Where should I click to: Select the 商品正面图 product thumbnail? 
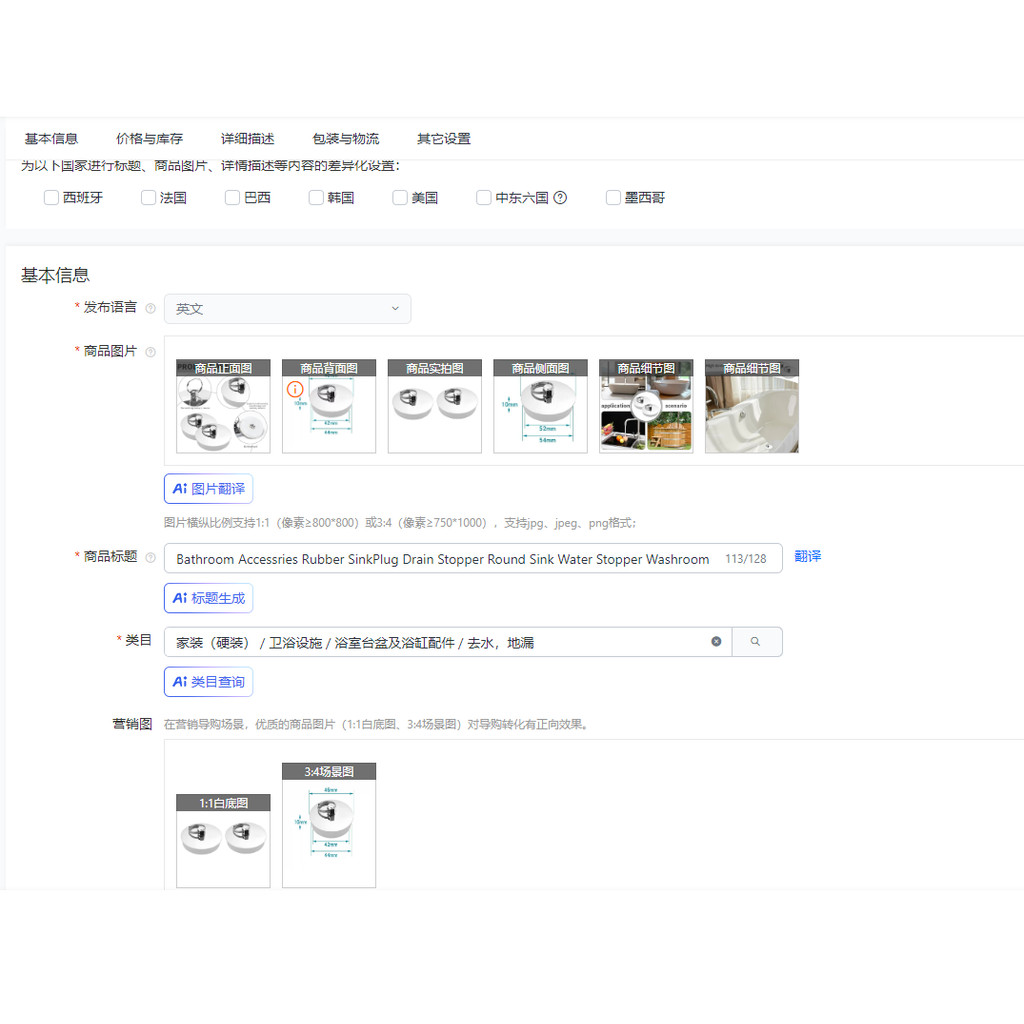223,407
